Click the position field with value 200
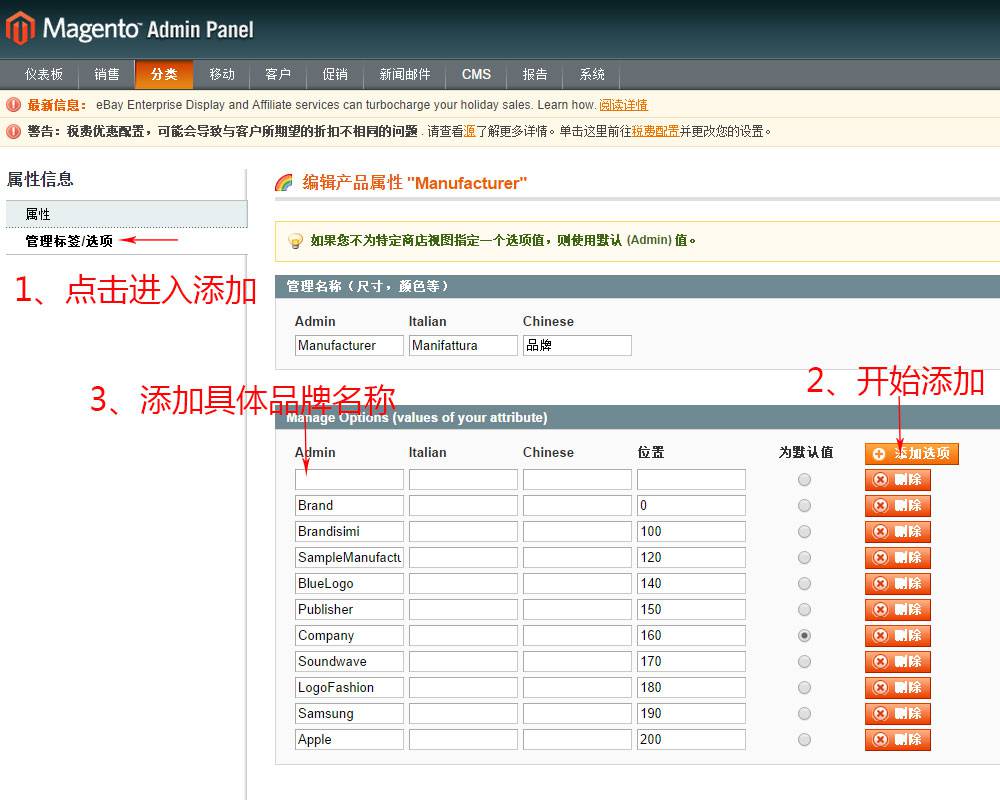 pyautogui.click(x=691, y=739)
